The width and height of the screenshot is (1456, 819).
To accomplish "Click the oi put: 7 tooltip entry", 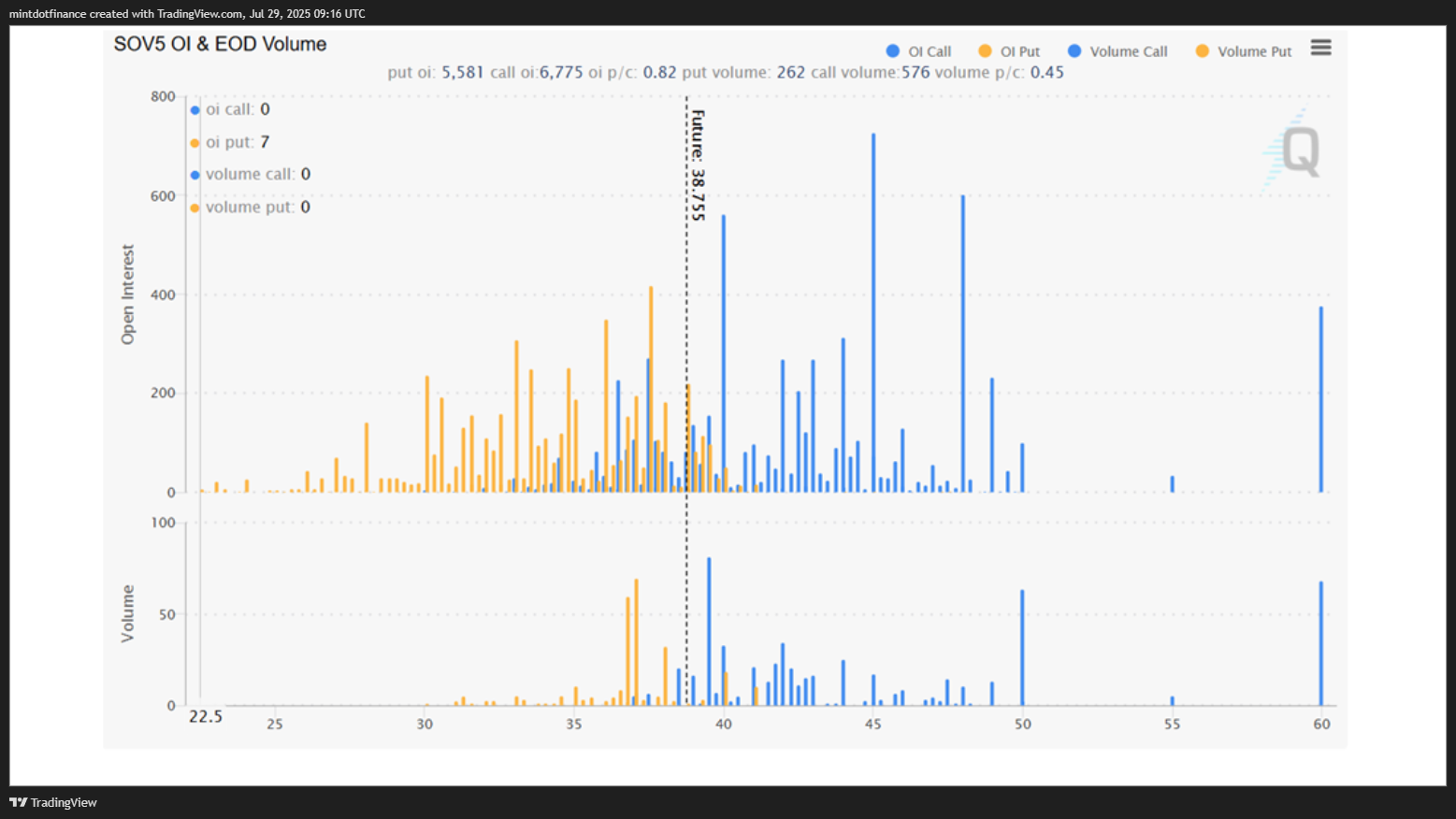I will tap(230, 142).
